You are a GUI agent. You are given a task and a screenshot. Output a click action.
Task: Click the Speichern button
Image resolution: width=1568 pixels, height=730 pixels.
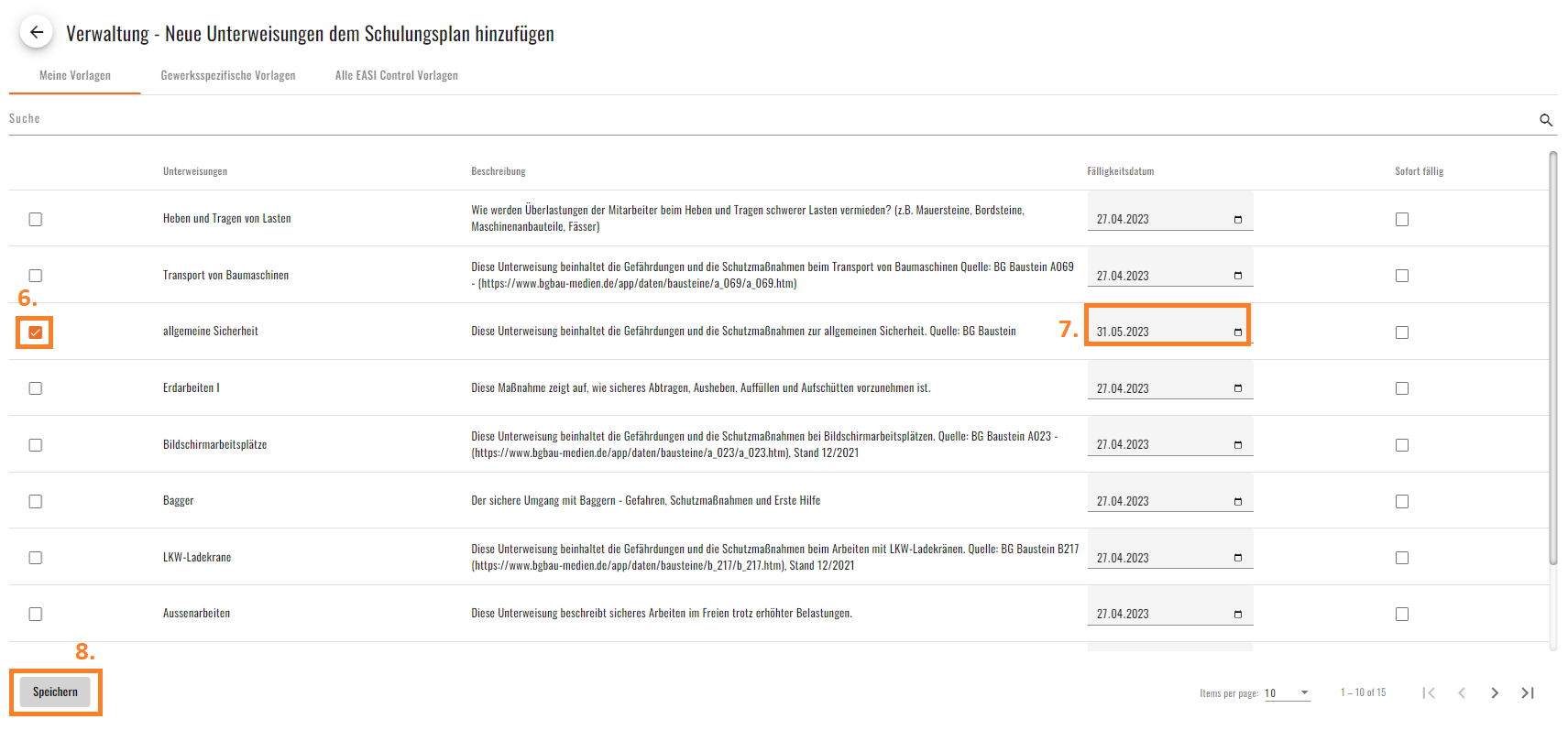point(55,692)
